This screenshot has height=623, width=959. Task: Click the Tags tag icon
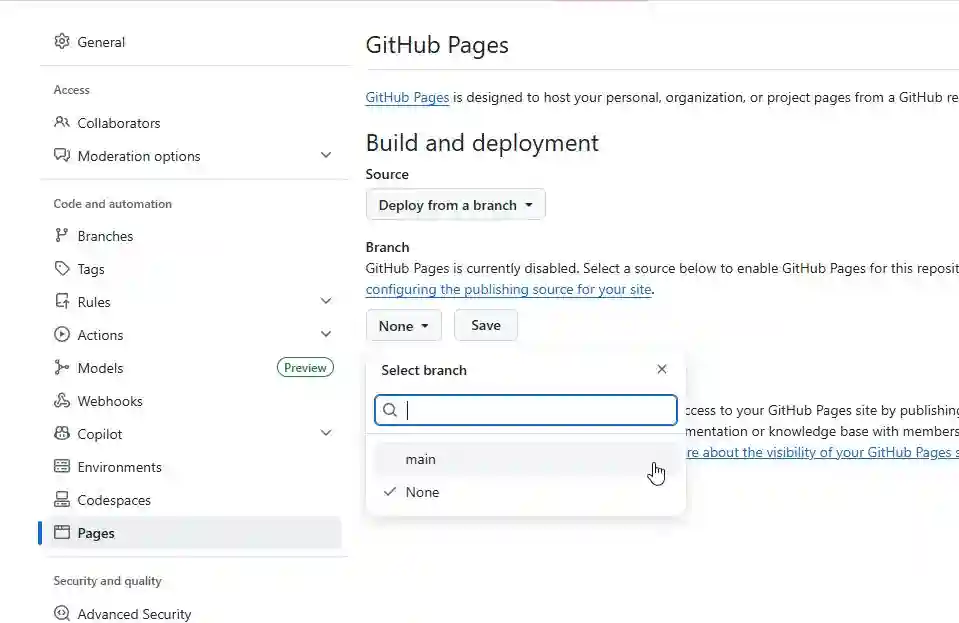point(62,268)
